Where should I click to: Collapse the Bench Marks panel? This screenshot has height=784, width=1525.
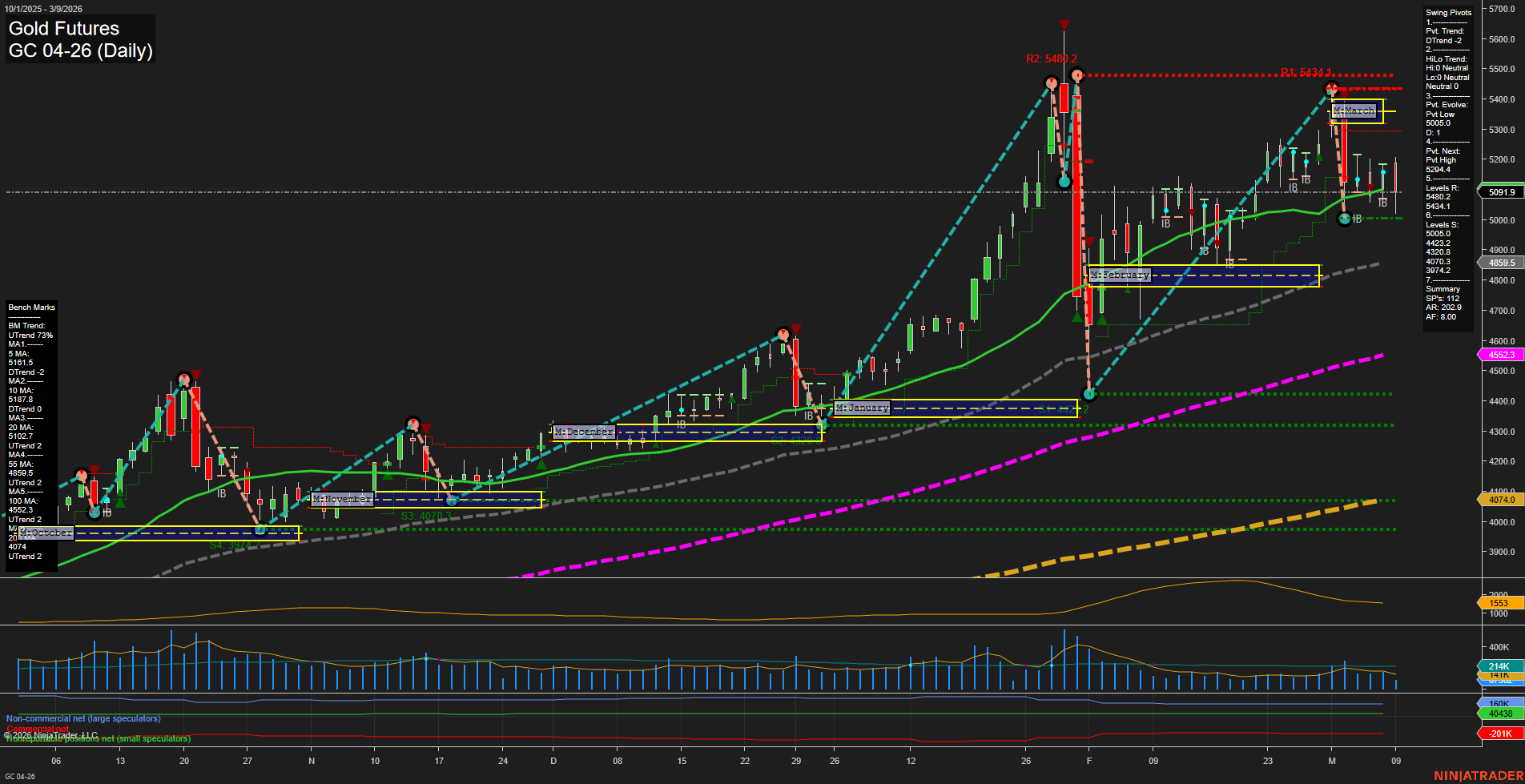pyautogui.click(x=30, y=307)
